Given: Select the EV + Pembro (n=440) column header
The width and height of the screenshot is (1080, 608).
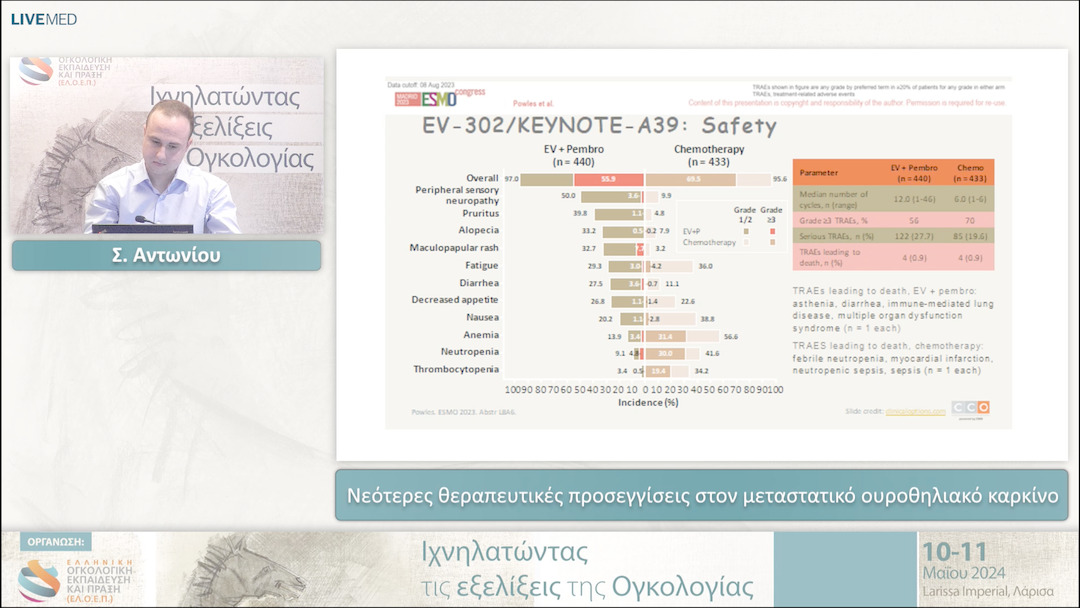Looking at the screenshot, I should [x=914, y=172].
